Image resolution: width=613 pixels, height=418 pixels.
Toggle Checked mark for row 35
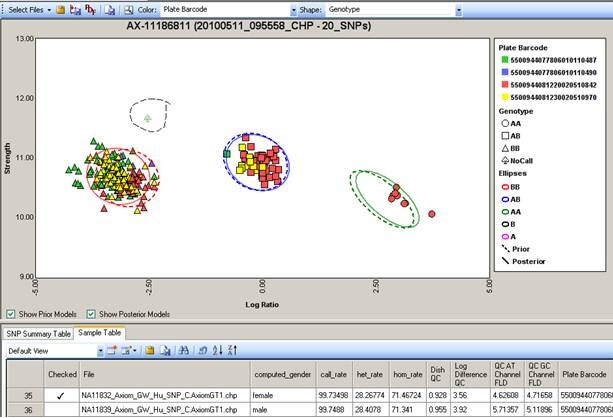(x=61, y=396)
